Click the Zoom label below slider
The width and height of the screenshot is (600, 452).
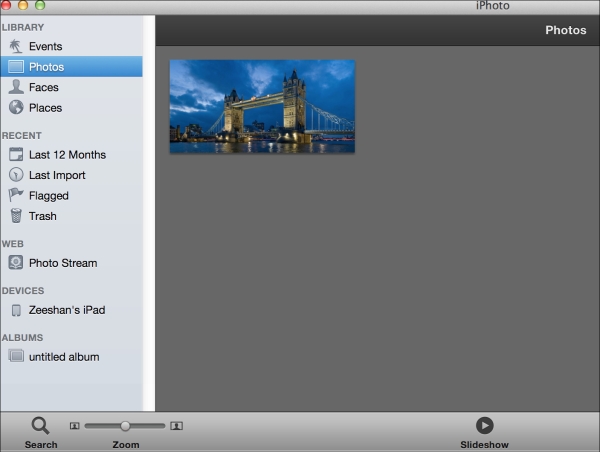(126, 445)
